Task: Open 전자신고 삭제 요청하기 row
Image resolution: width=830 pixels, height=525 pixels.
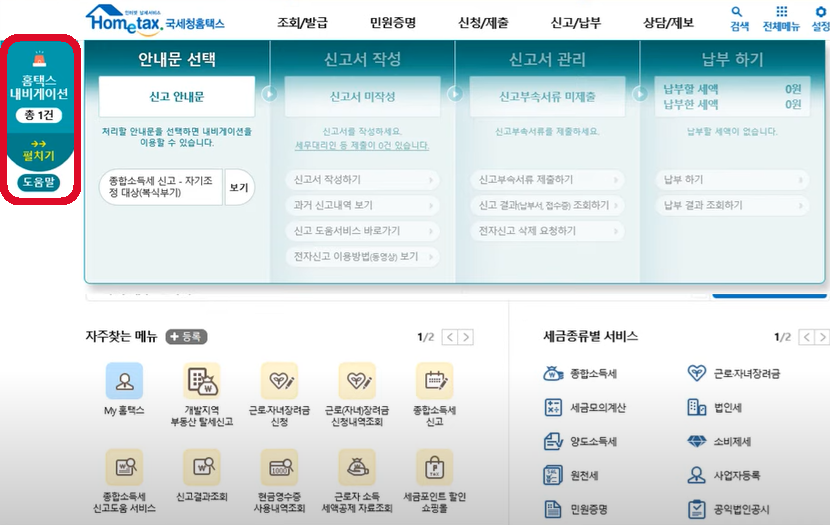Action: pos(548,231)
